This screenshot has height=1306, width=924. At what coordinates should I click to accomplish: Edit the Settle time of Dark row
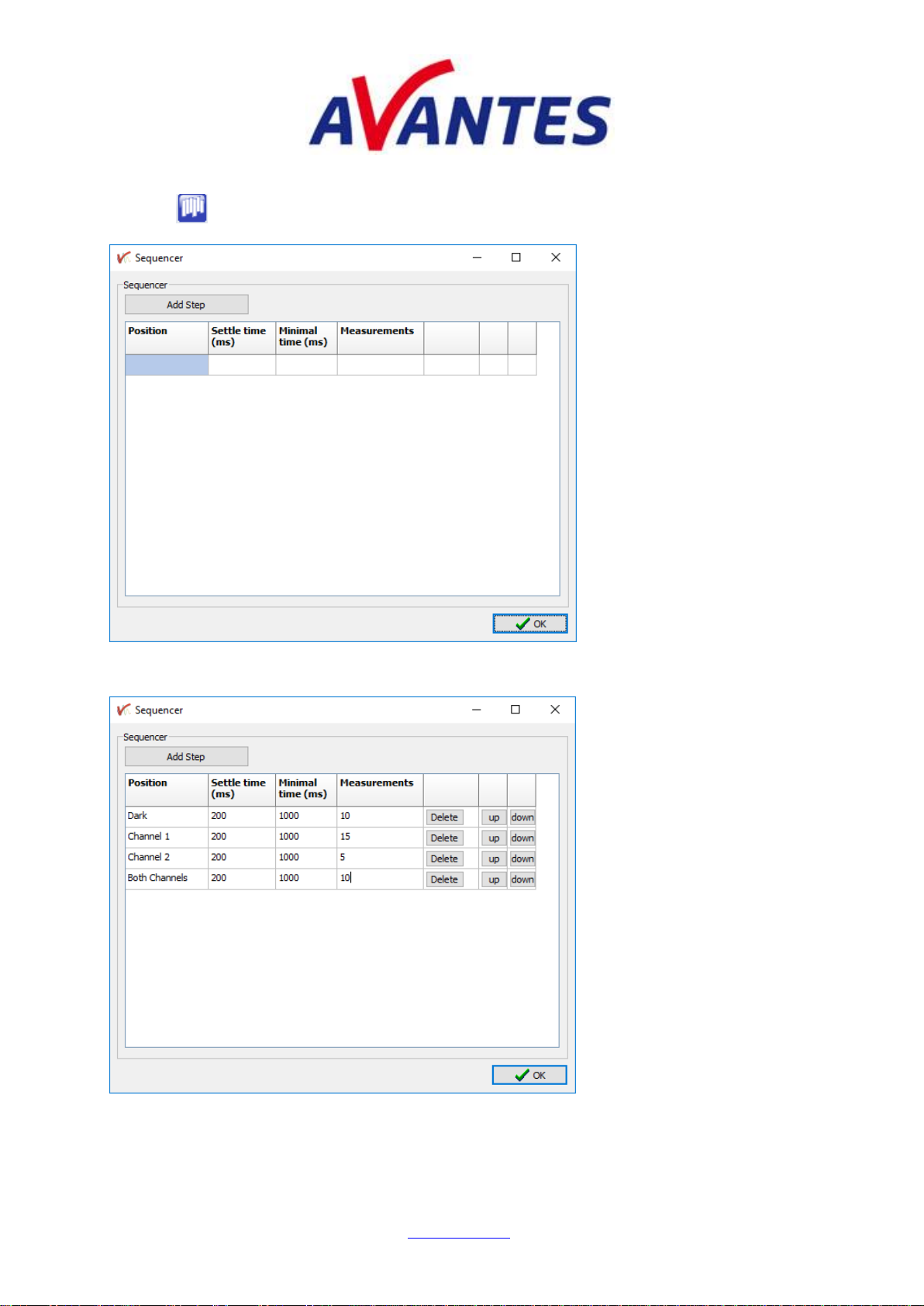point(241,816)
